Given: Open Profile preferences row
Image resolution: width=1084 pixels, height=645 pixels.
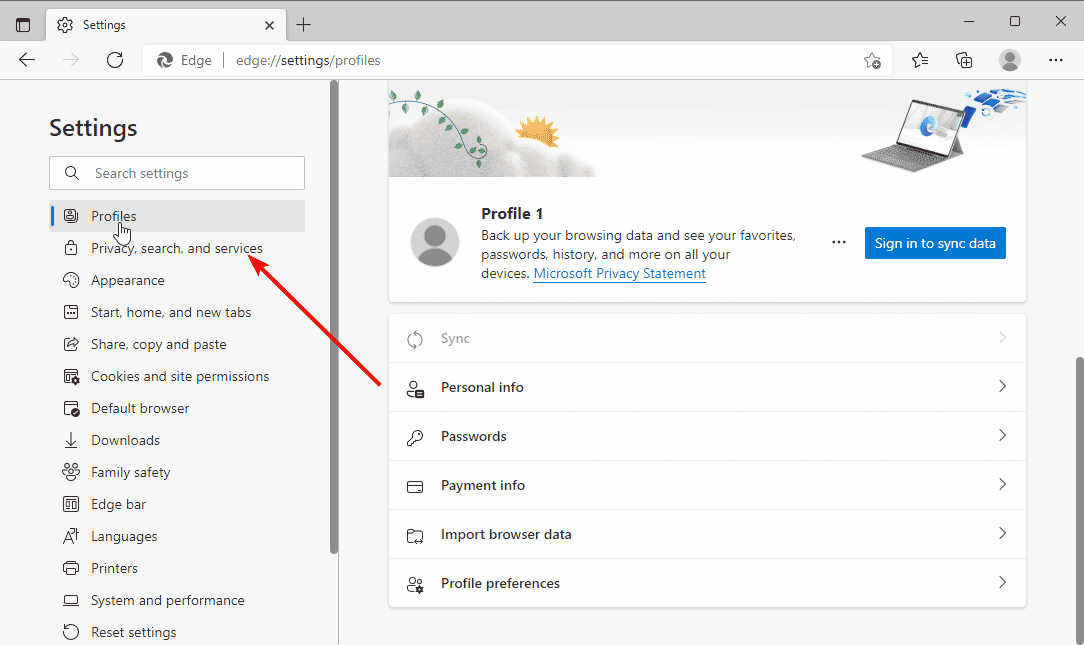Looking at the screenshot, I should pos(707,583).
